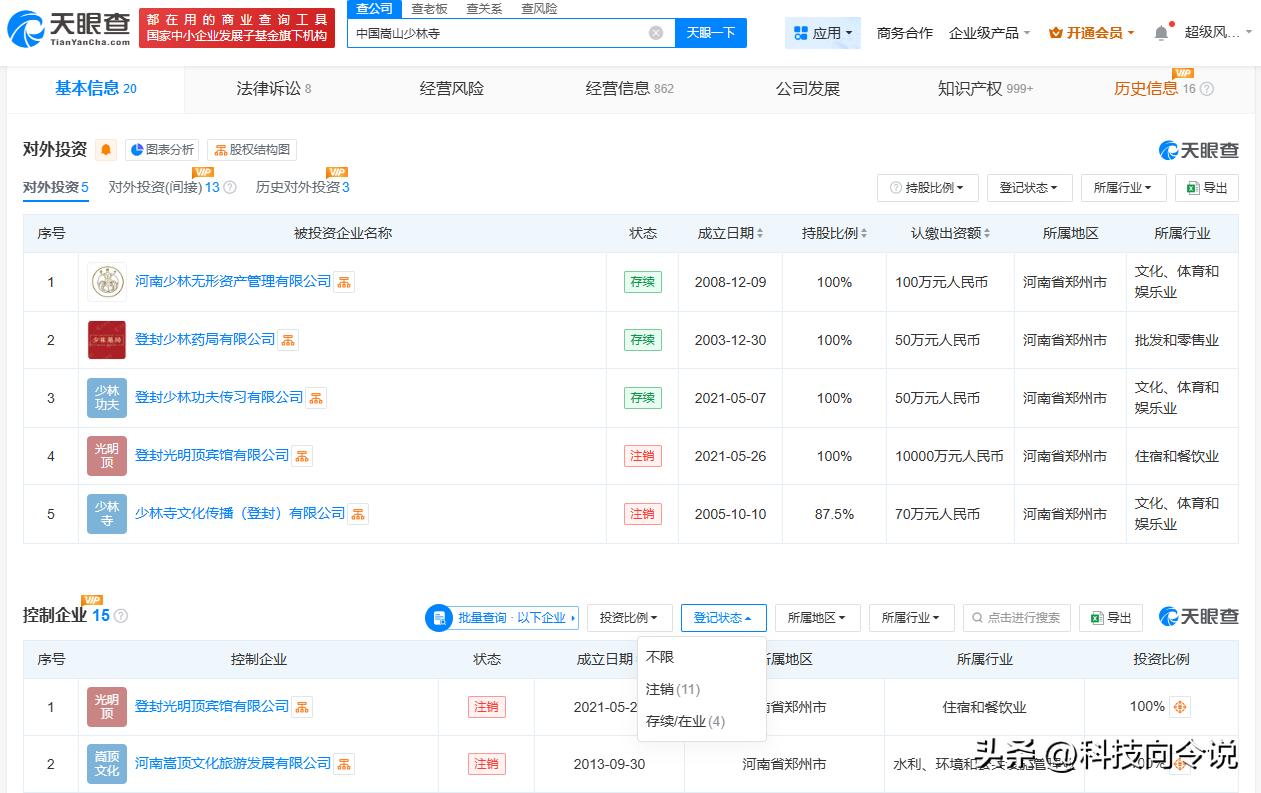1261x793 pixels.
Task: Click 批量查询·以下企业 button
Action: (502, 618)
